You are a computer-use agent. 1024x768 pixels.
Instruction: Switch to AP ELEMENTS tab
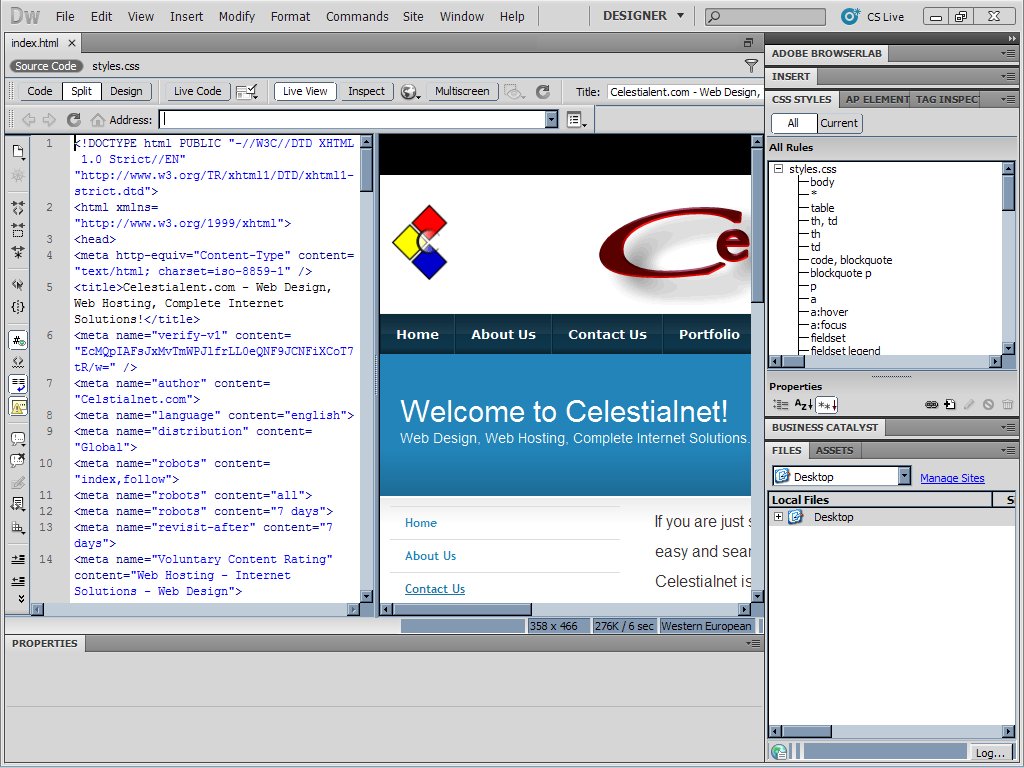pos(876,99)
